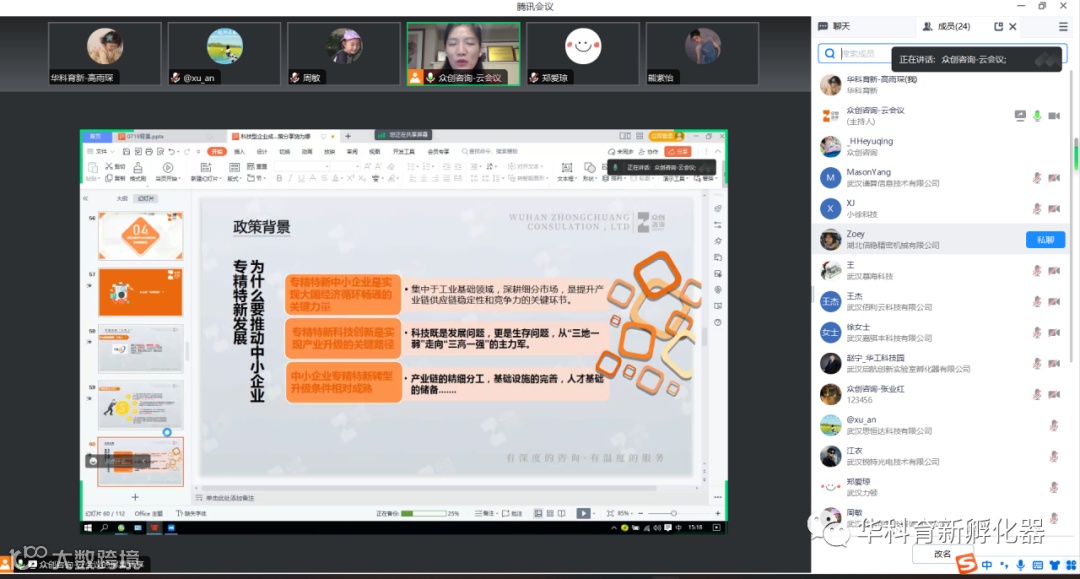Click 私聊 button for Zoey
The width and height of the screenshot is (1080, 579).
pyautogui.click(x=1045, y=240)
